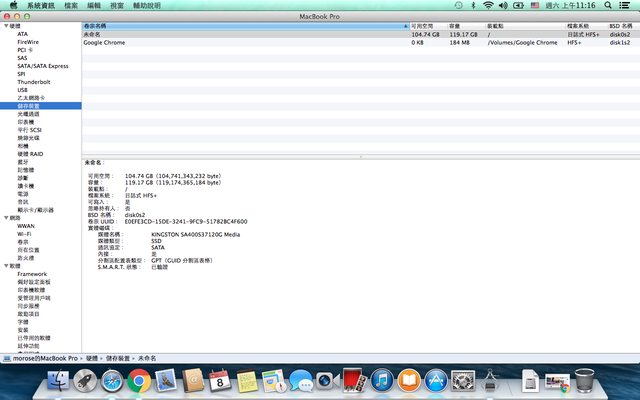
Task: Launch Safari from the Dock
Action: tap(111, 380)
